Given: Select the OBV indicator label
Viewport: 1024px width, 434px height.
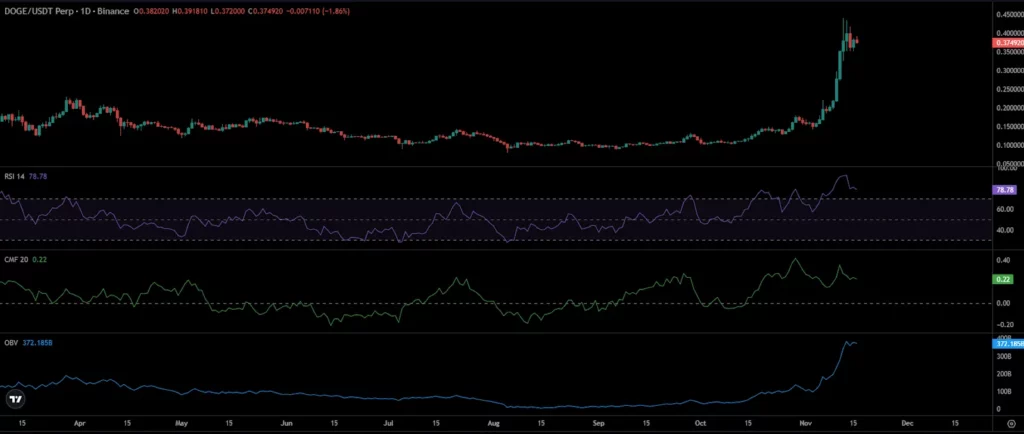Looking at the screenshot, I should tap(9, 343).
